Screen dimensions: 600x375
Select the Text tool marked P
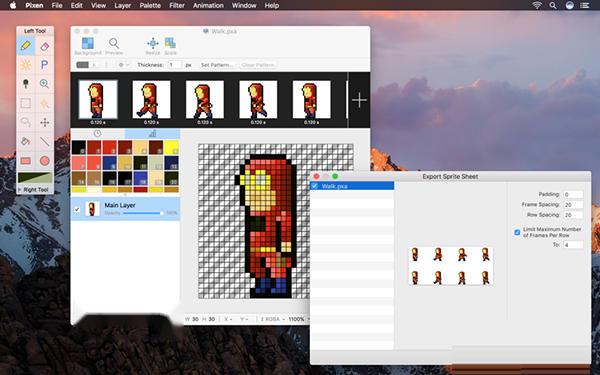[44, 65]
